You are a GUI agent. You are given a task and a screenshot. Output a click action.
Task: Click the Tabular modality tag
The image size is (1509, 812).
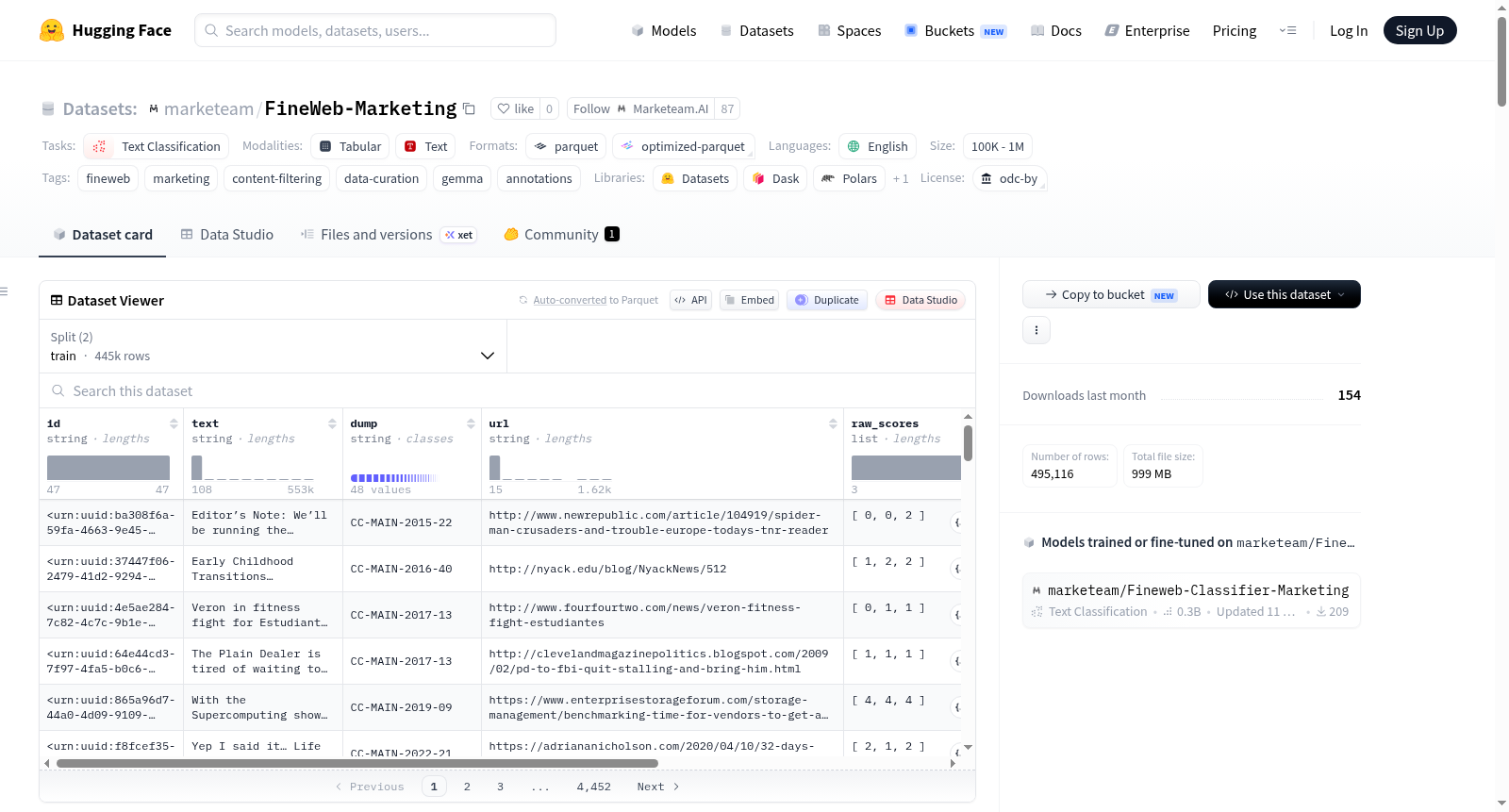pos(350,146)
